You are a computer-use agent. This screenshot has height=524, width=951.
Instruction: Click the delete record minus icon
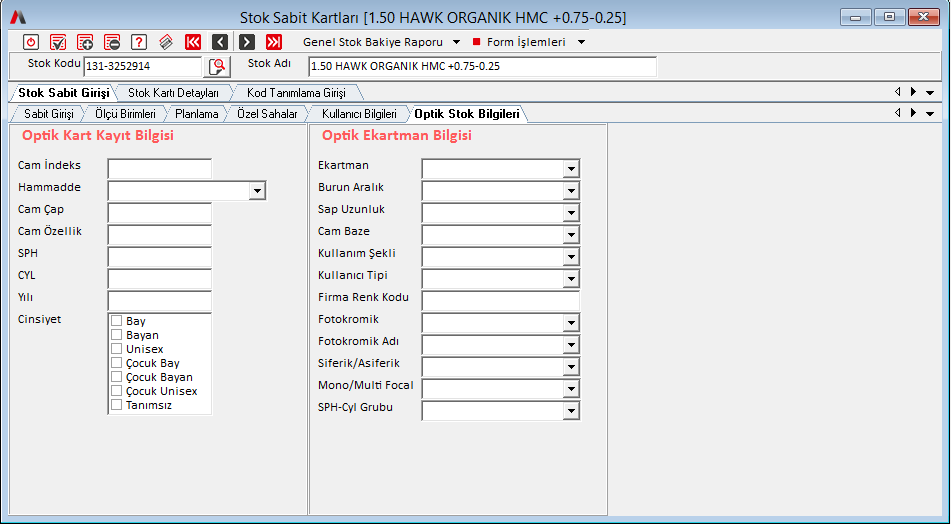112,42
